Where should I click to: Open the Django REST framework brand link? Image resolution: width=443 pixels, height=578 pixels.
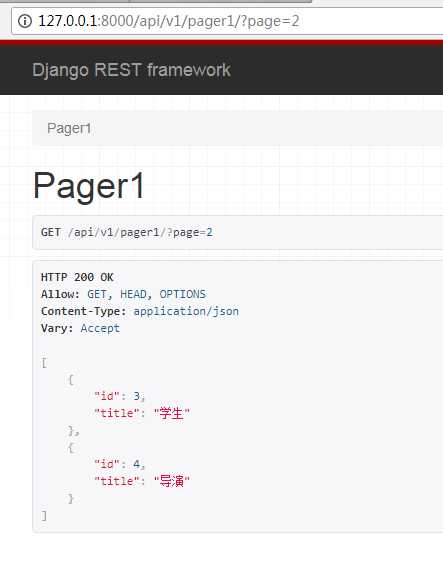[x=132, y=70]
